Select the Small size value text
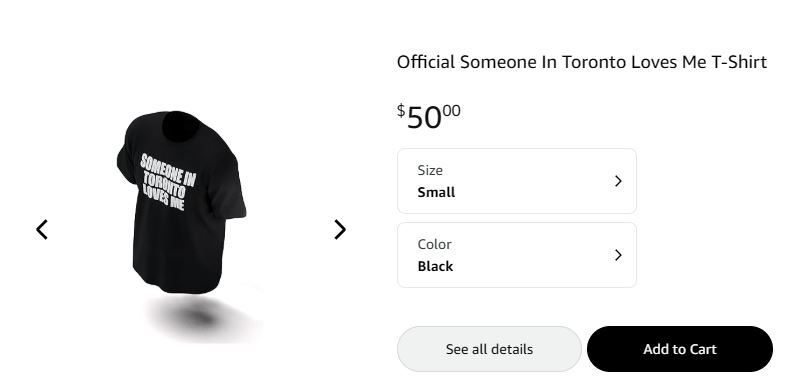 point(436,193)
